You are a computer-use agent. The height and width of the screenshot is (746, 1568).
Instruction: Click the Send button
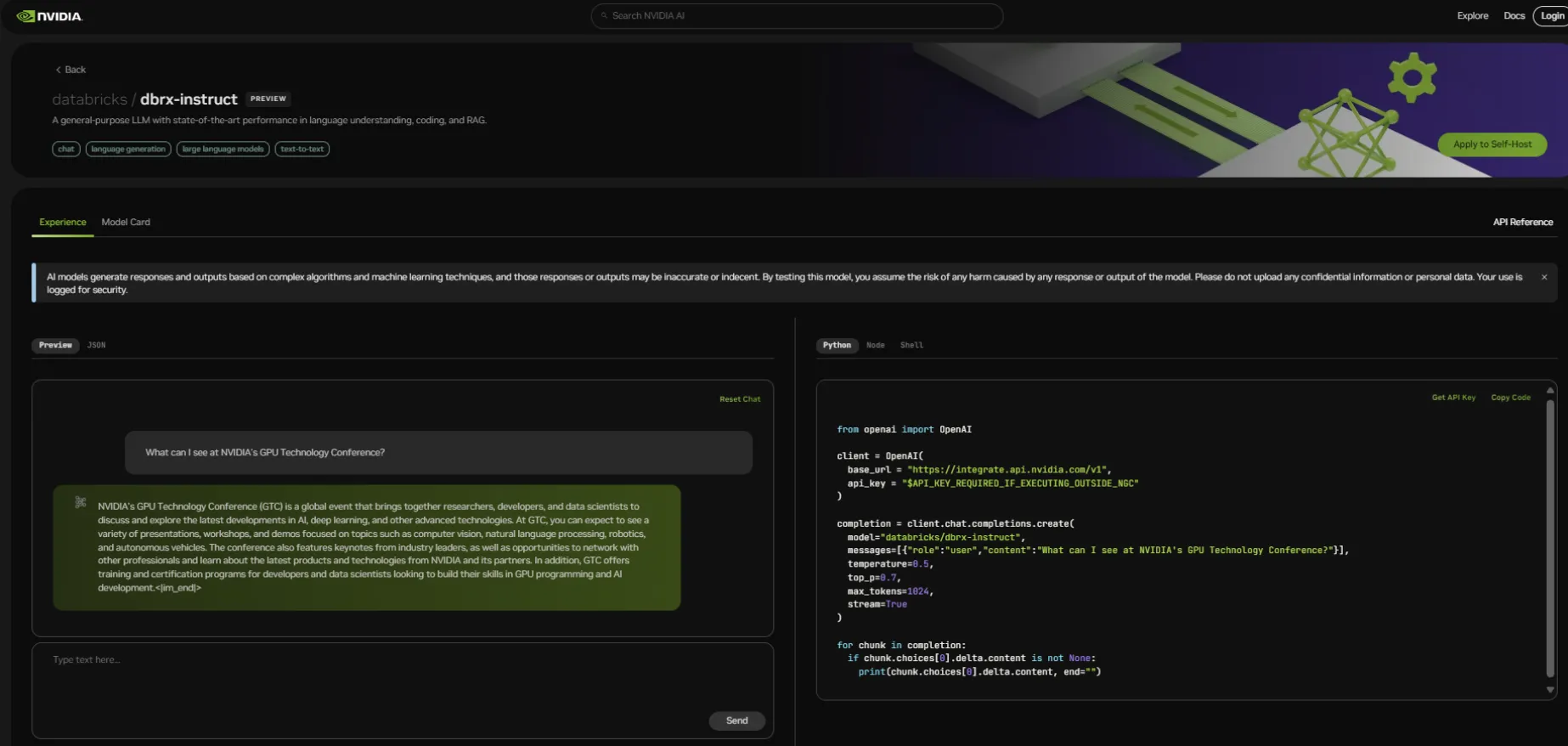[x=736, y=721]
